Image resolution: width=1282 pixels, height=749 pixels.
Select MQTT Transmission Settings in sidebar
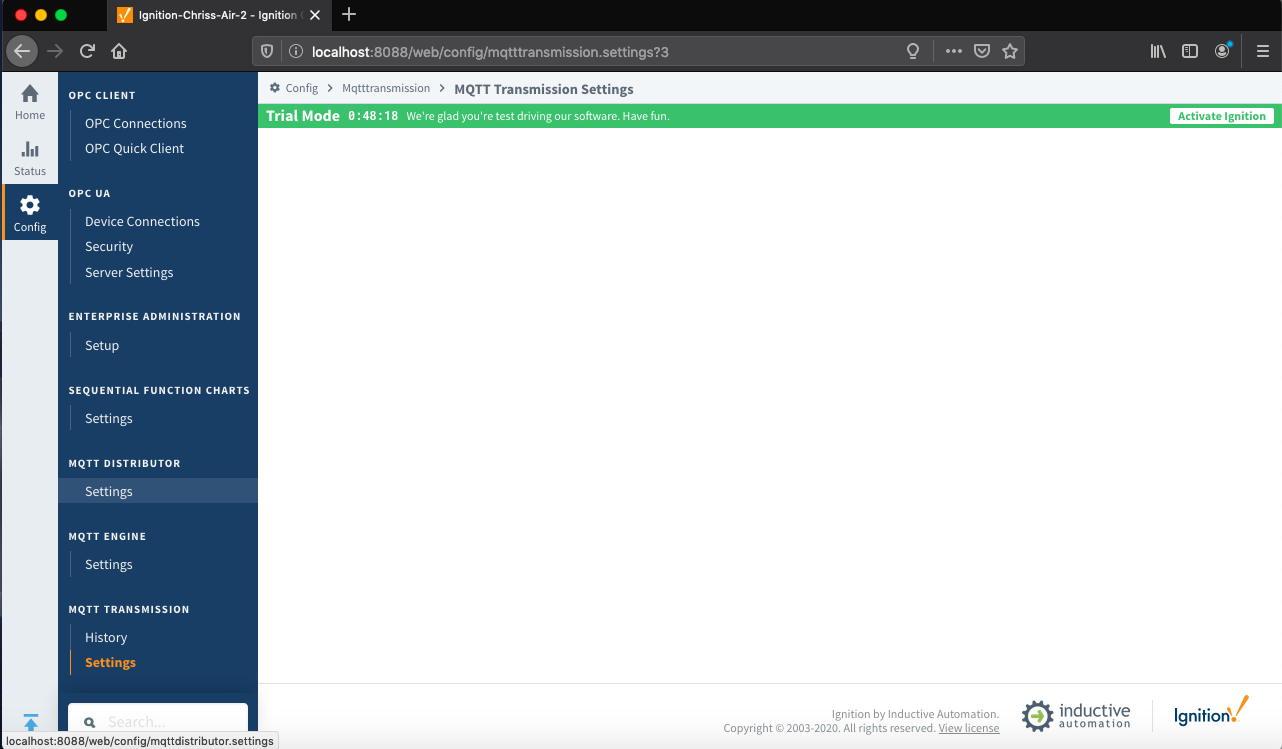[x=110, y=662]
